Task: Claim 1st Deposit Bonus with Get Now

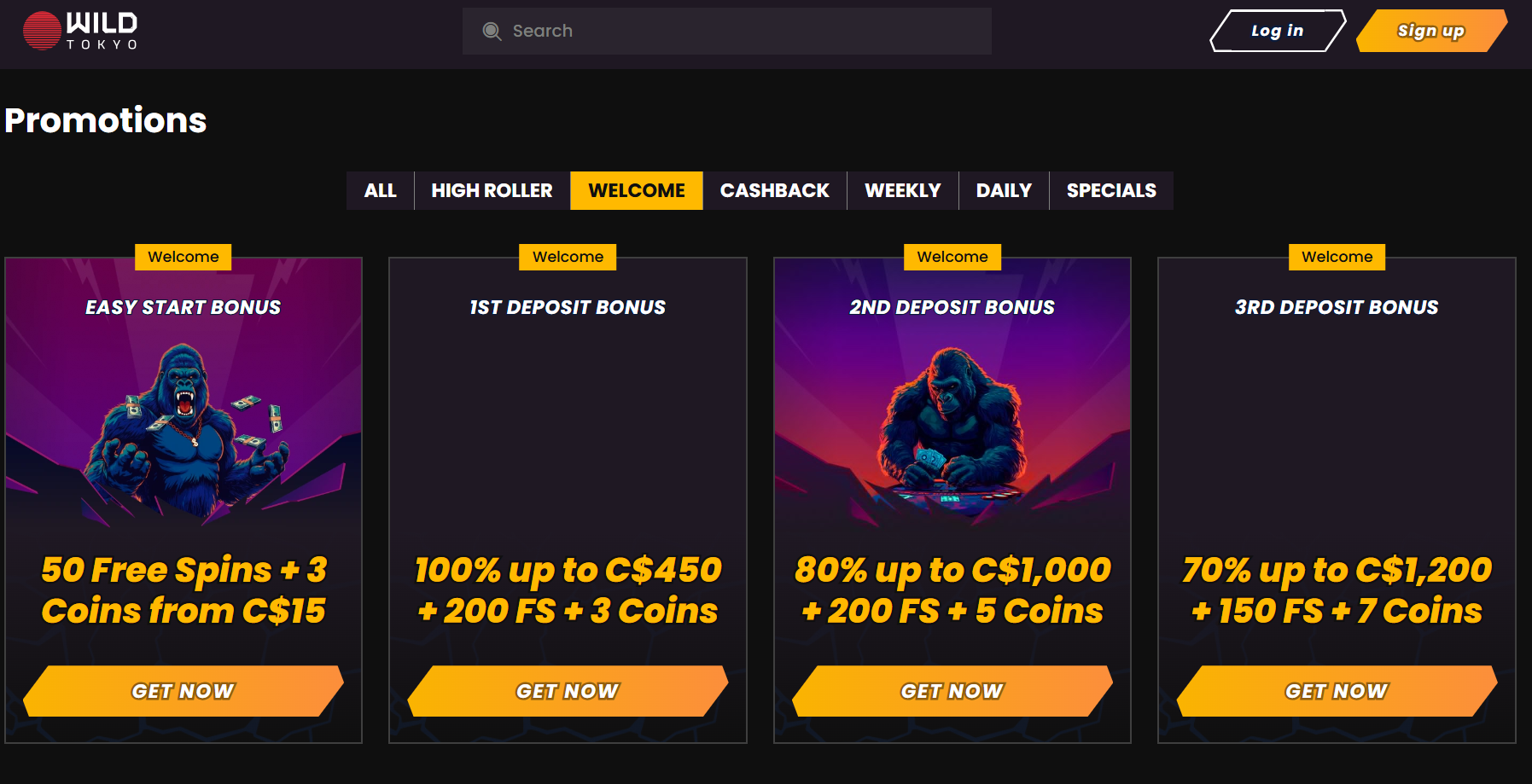Action: (x=568, y=691)
